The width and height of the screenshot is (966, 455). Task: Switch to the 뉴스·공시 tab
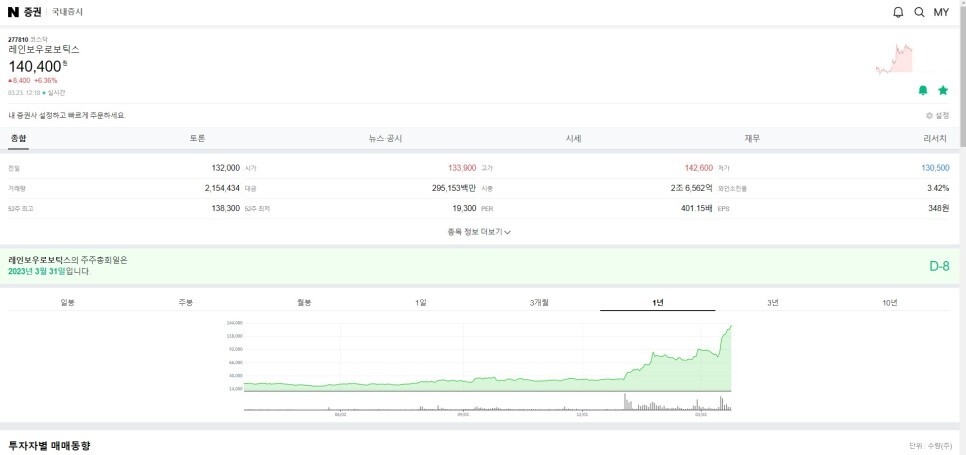pos(386,139)
